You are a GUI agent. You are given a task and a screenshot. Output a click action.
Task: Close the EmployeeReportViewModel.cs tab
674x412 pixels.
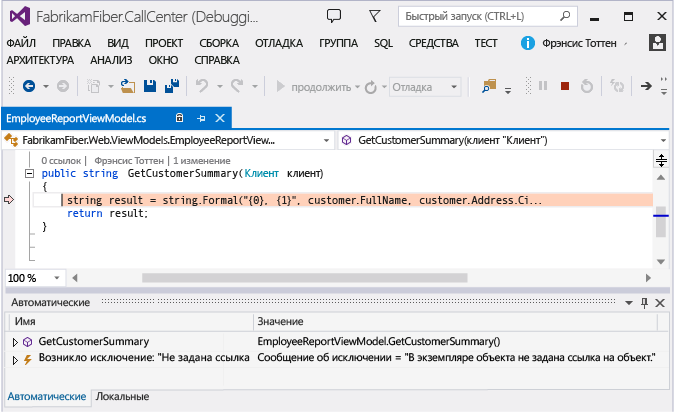220,118
